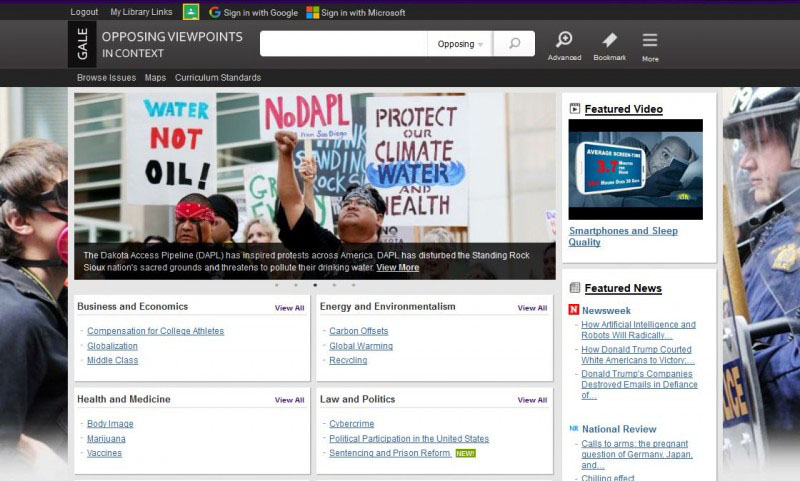The height and width of the screenshot is (481, 800).
Task: Click inside the search input field
Action: tap(343, 43)
